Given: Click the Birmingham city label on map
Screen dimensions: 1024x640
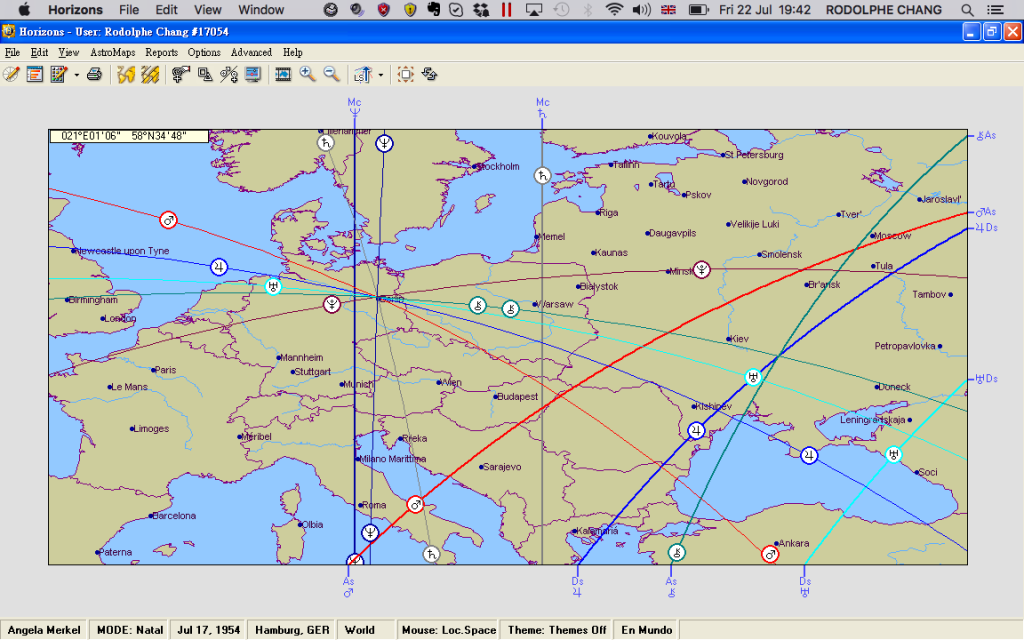Looking at the screenshot, I should (x=93, y=300).
